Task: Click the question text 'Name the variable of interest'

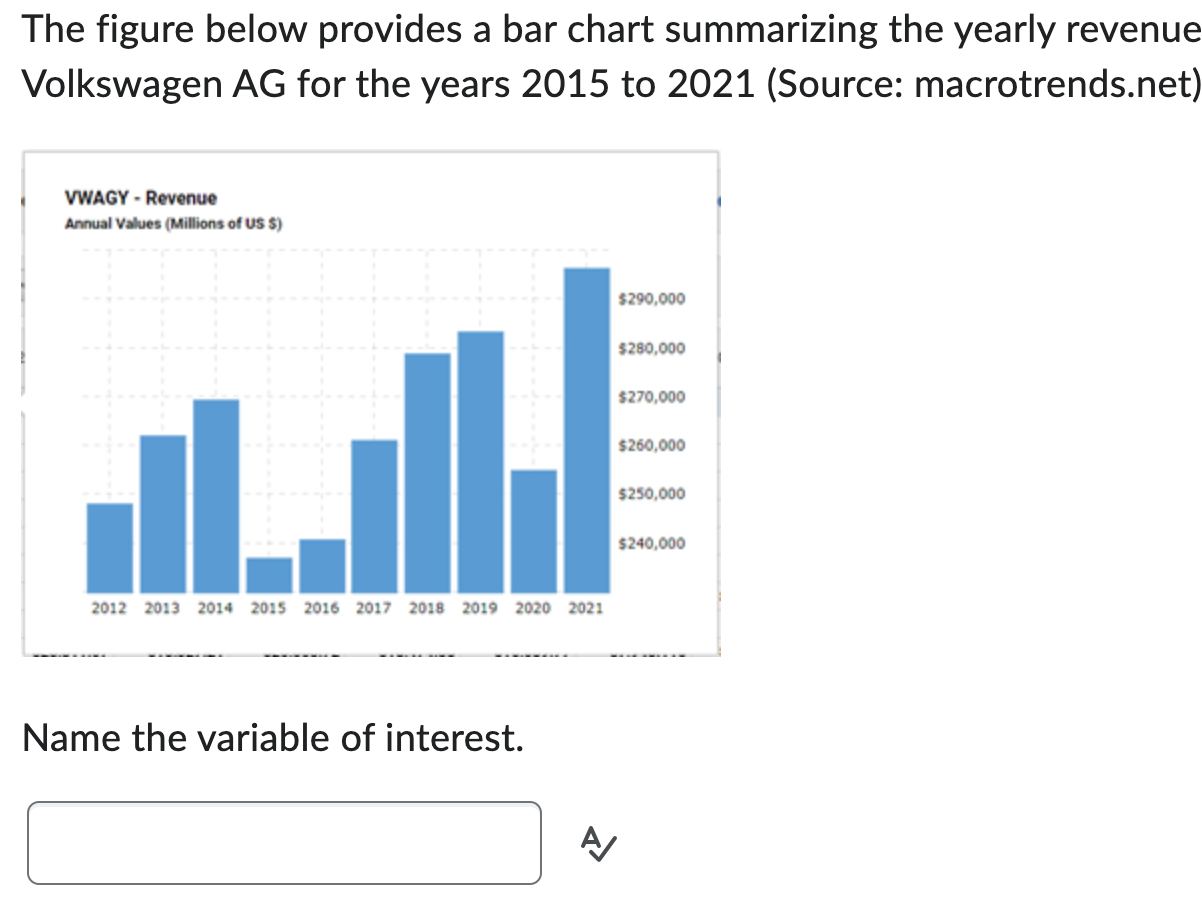Action: [273, 737]
